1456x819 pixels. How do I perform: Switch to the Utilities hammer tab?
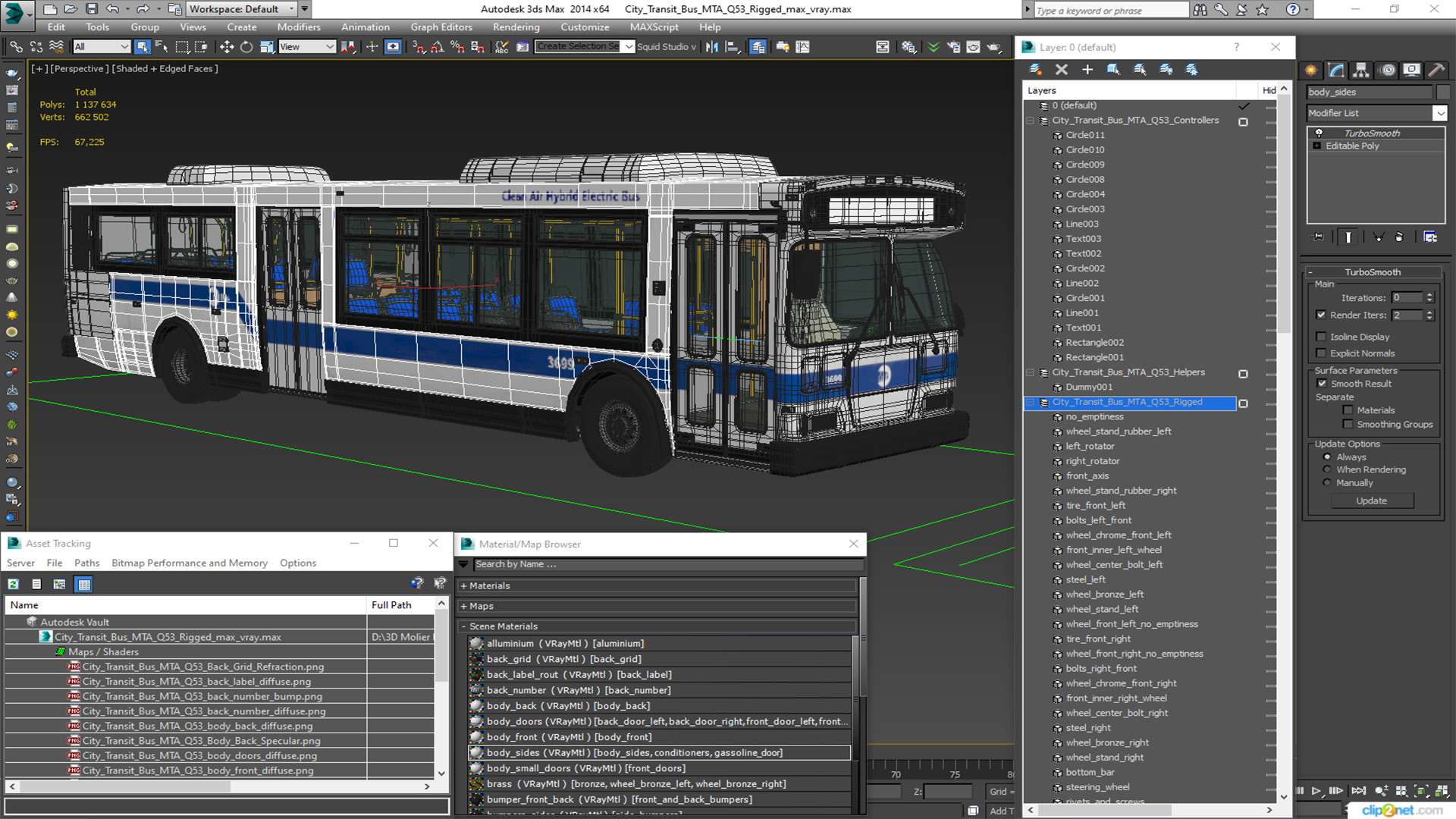[x=1436, y=70]
